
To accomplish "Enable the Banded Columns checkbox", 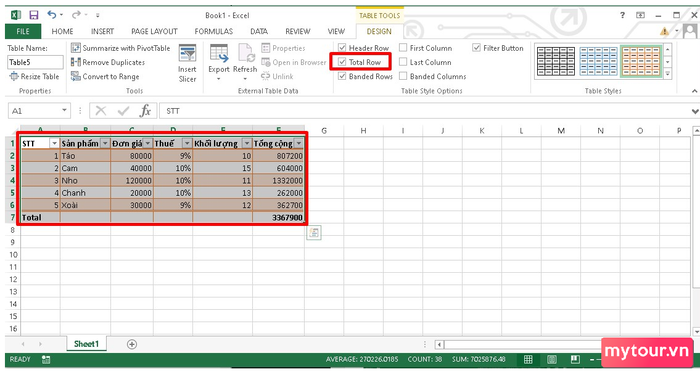I will pyautogui.click(x=403, y=76).
